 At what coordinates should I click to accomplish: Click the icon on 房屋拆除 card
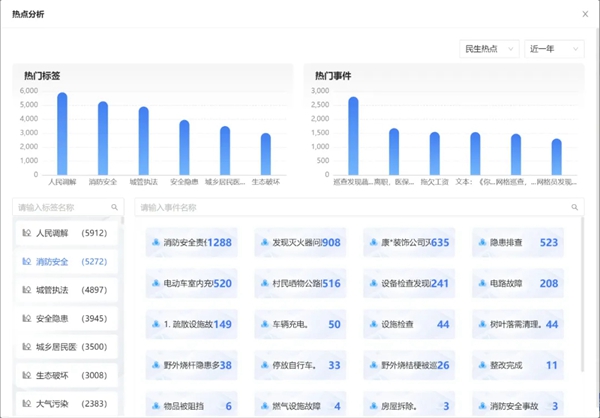tap(373, 406)
